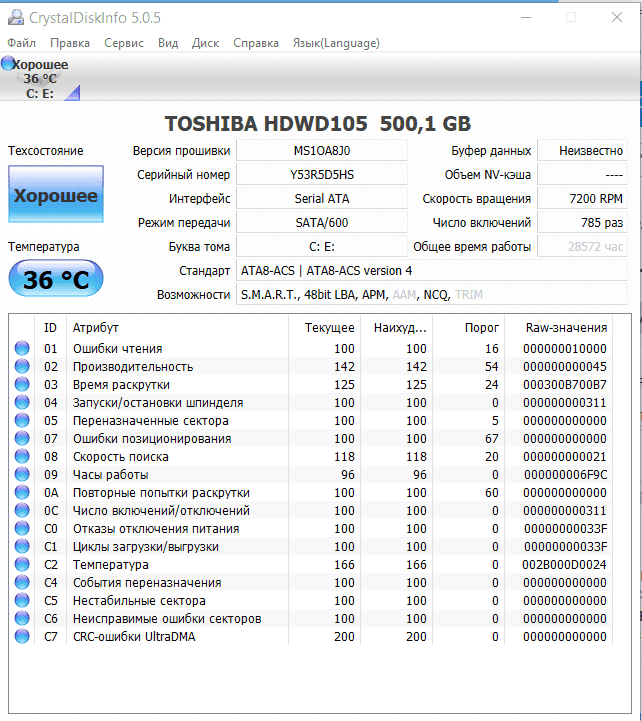Screen dimensions: 642x721
Task: Click status orb for Повторные попытки раскрутки row
Action: pyautogui.click(x=22, y=492)
